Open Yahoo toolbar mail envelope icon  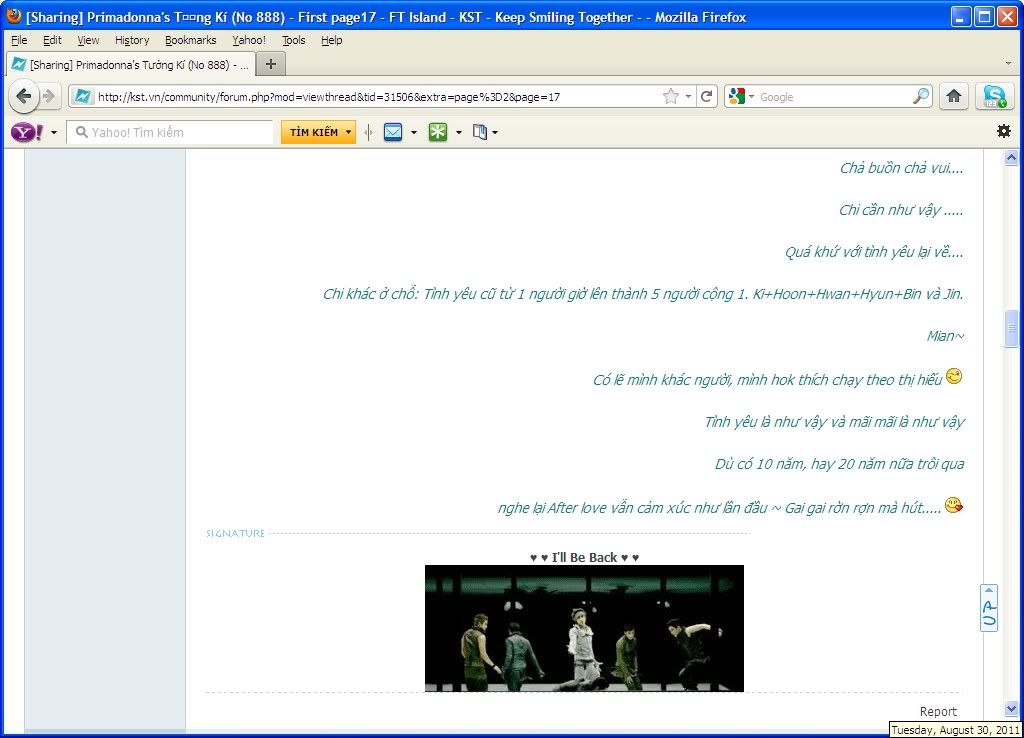tap(393, 133)
